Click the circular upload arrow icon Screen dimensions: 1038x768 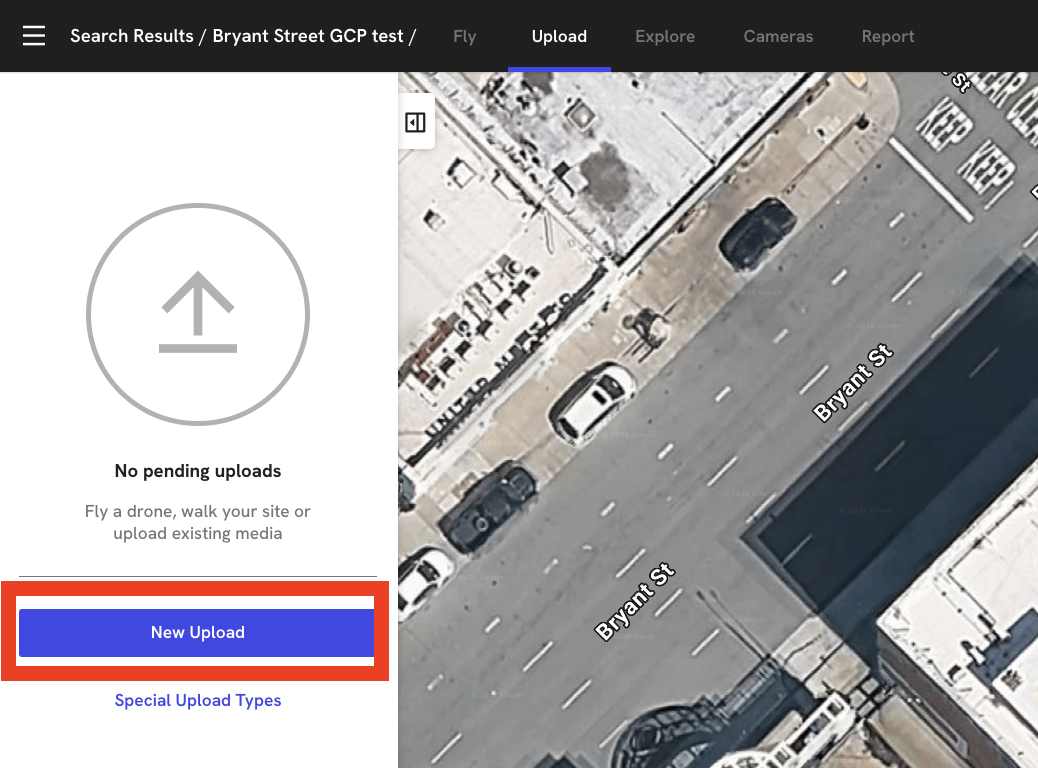198,315
